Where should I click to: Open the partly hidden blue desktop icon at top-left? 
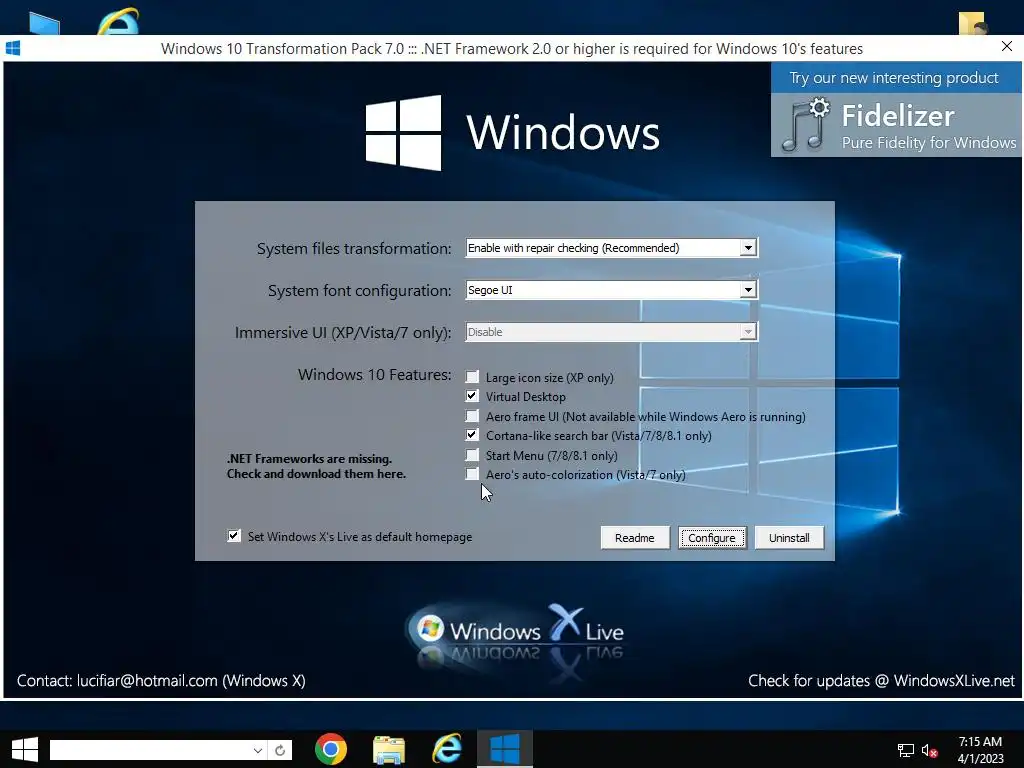click(44, 24)
